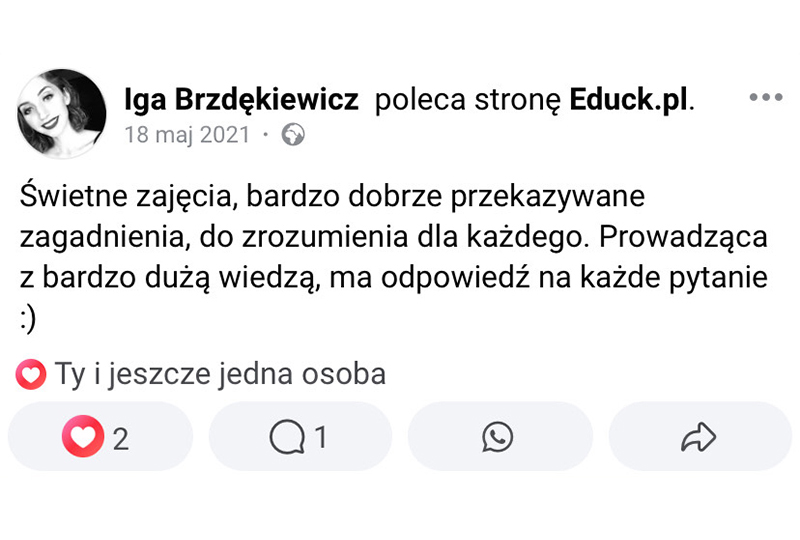Viewport: 800px width, 540px height.
Task: Open comments with the speech bubble icon
Action: (287, 437)
